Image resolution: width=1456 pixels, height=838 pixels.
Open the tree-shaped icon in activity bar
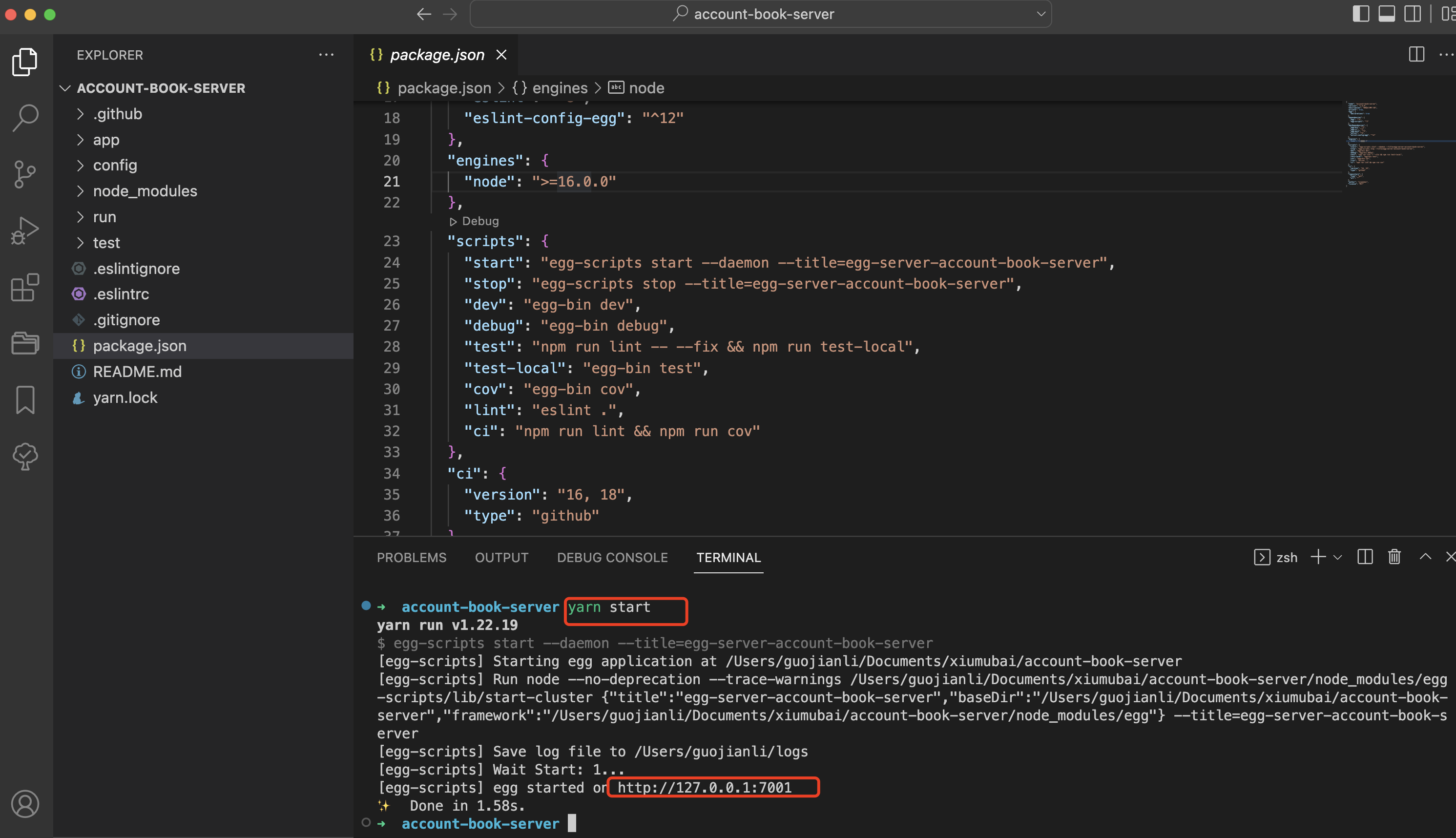[x=25, y=456]
